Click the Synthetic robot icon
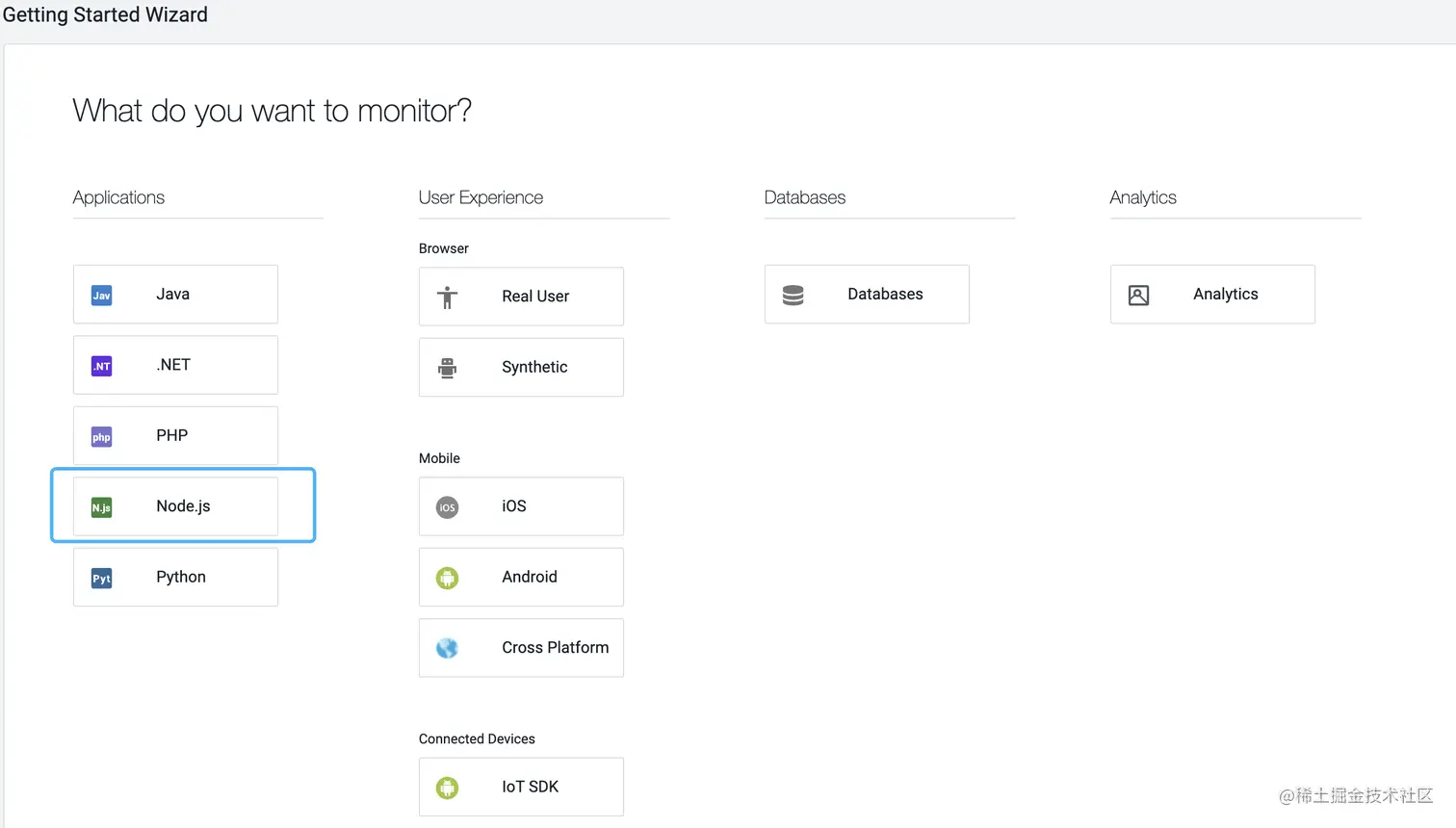The image size is (1456, 828). (447, 368)
